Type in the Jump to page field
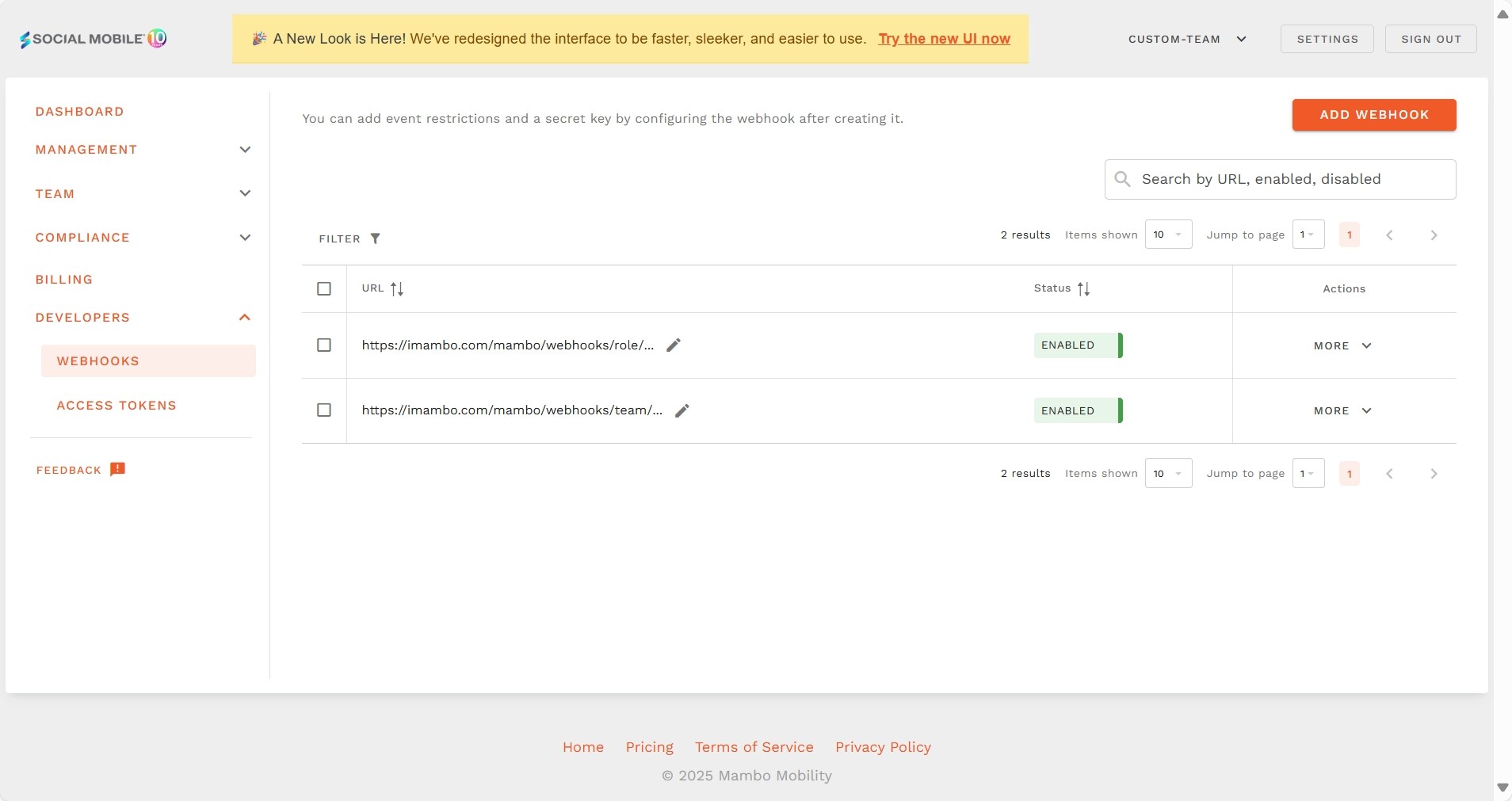The width and height of the screenshot is (1512, 801). tap(1307, 234)
